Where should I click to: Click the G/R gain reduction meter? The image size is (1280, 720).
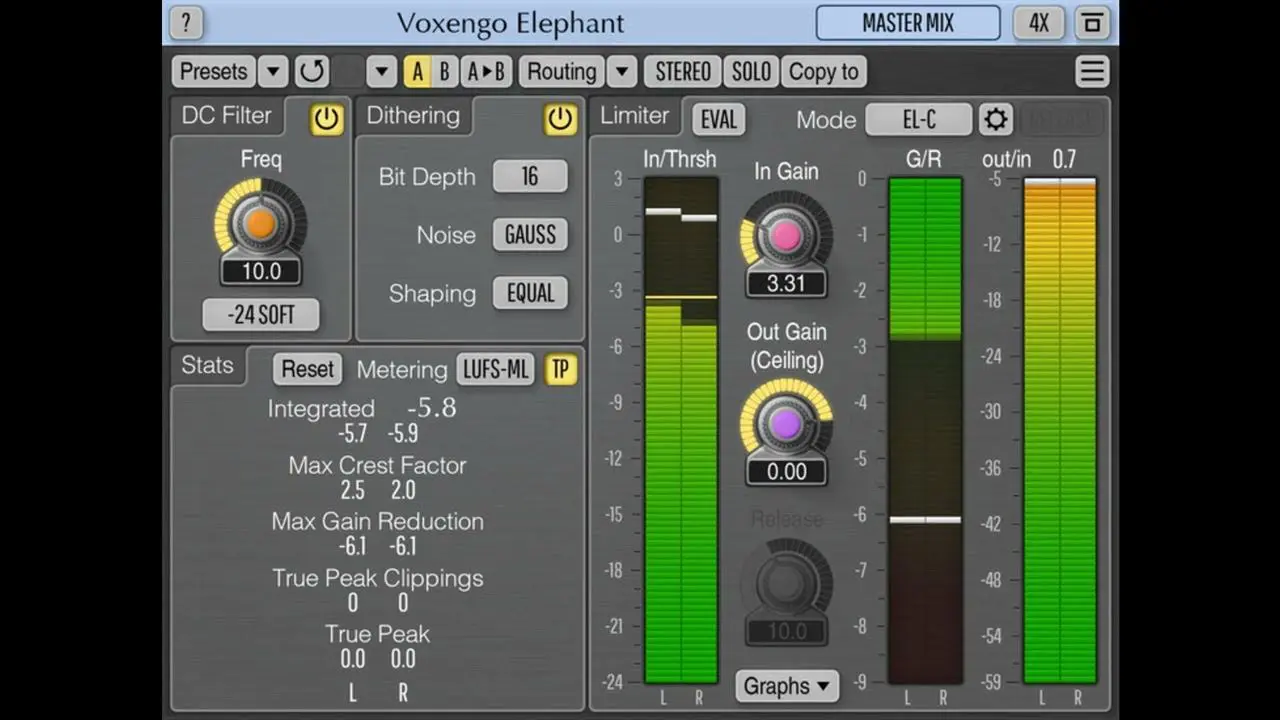[925, 431]
